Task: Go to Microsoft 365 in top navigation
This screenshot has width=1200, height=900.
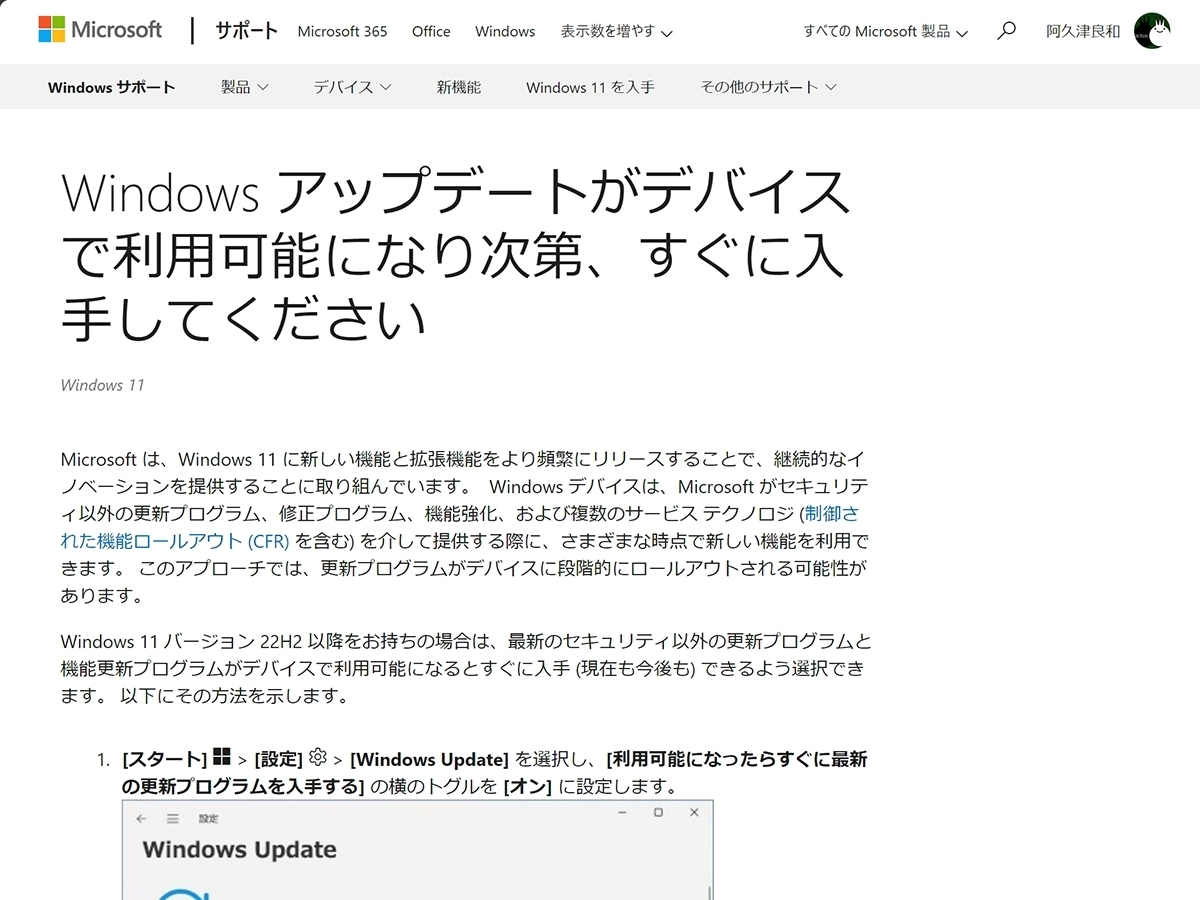Action: coord(342,31)
